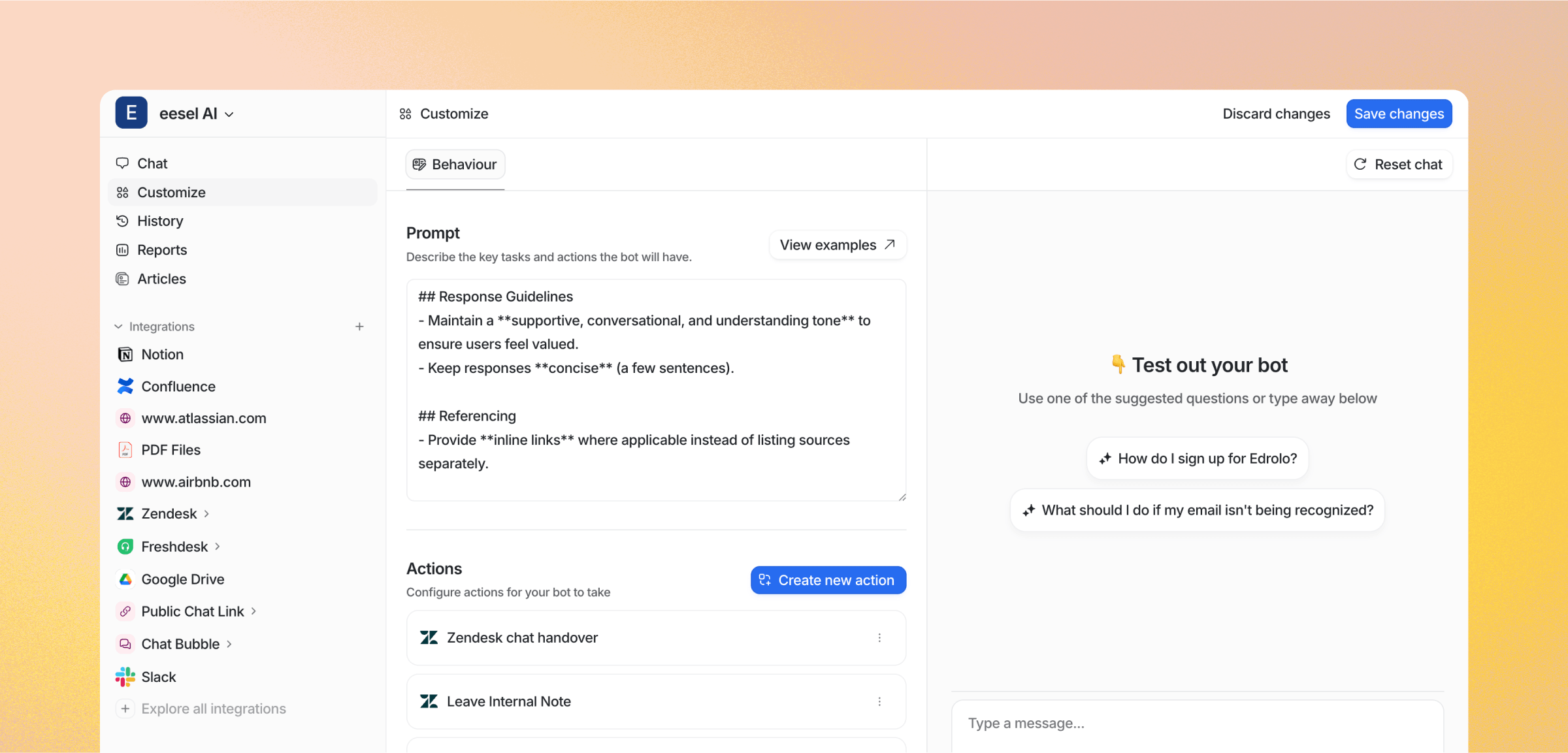
Task: Click inside the Prompt text area
Action: [x=656, y=390]
